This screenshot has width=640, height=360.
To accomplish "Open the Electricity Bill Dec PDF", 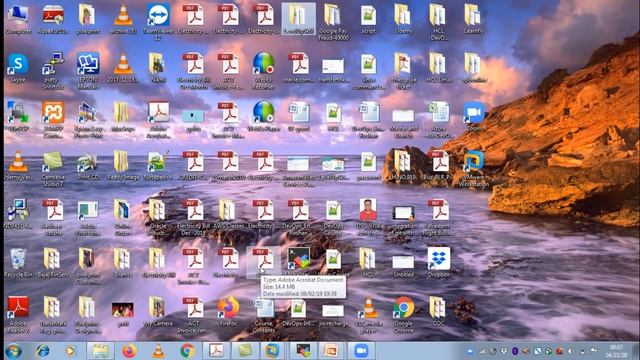I will tap(193, 218).
